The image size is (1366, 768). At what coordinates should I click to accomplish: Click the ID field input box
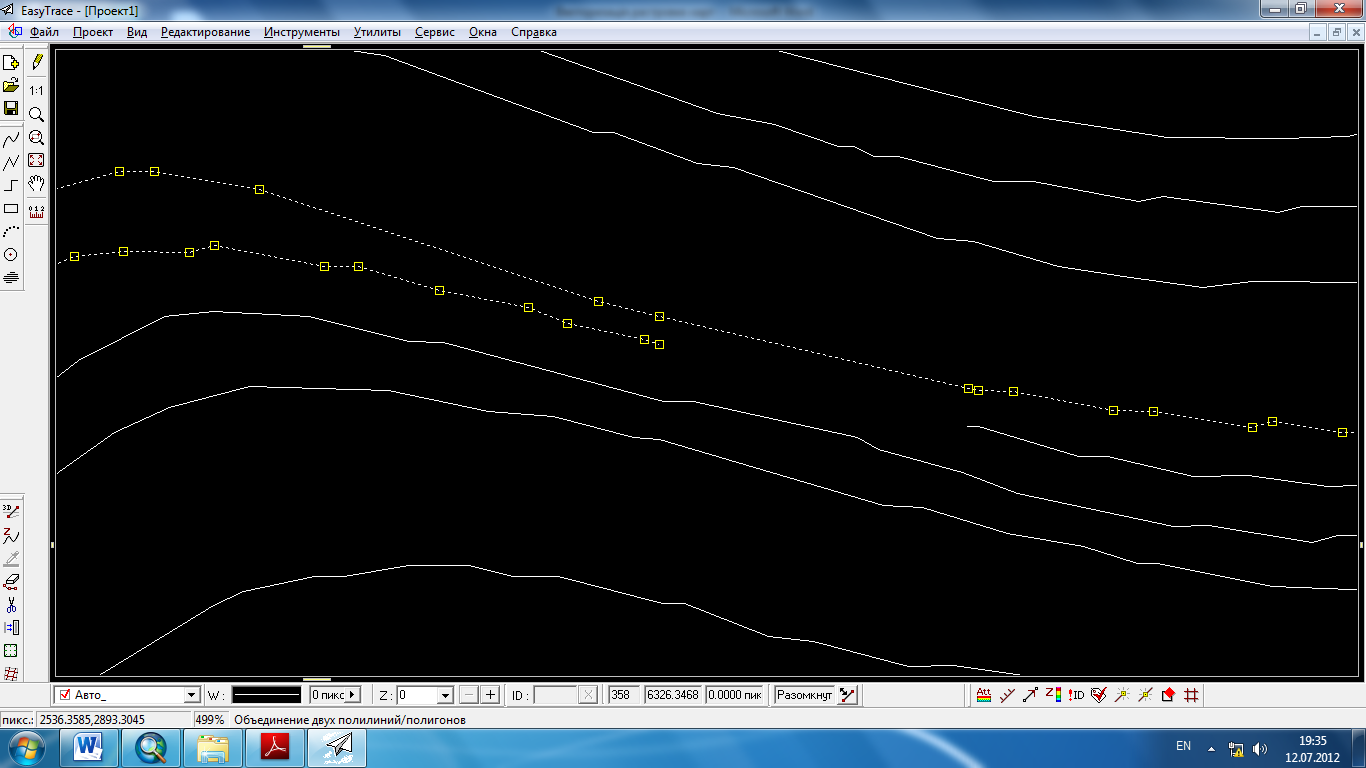point(555,695)
